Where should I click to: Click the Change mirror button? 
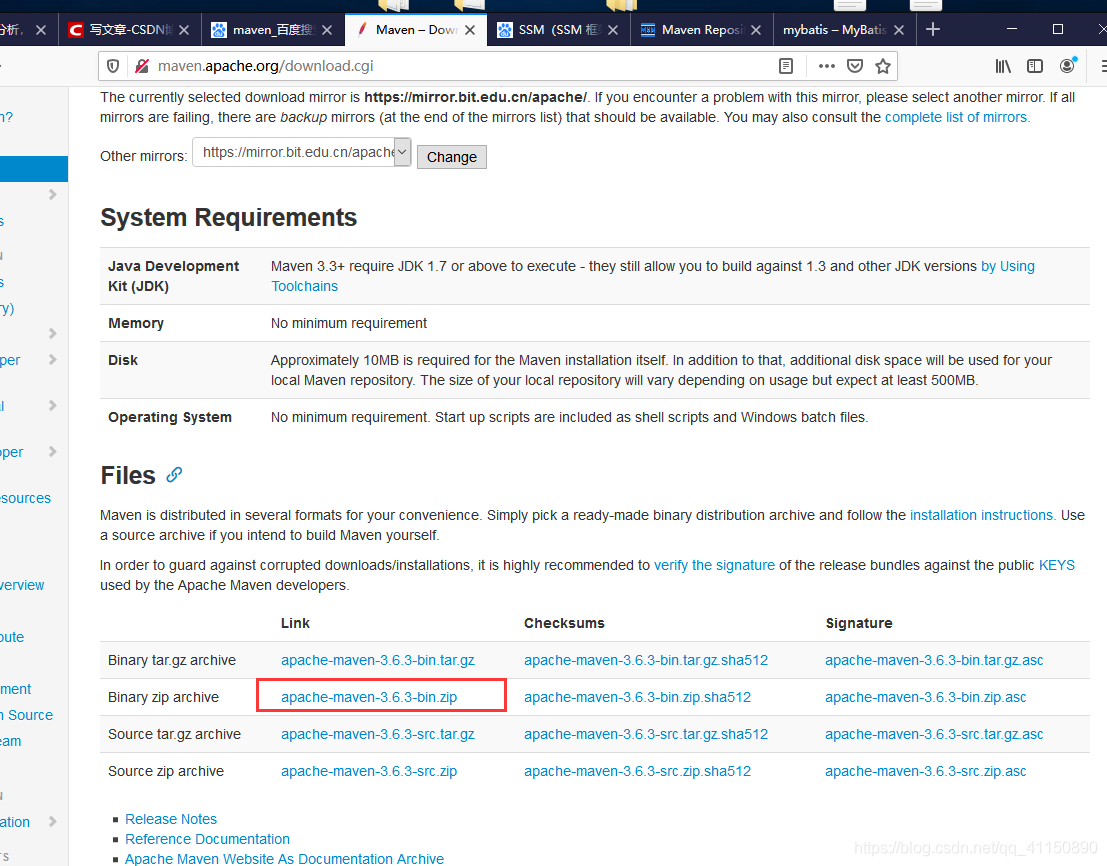(x=452, y=157)
